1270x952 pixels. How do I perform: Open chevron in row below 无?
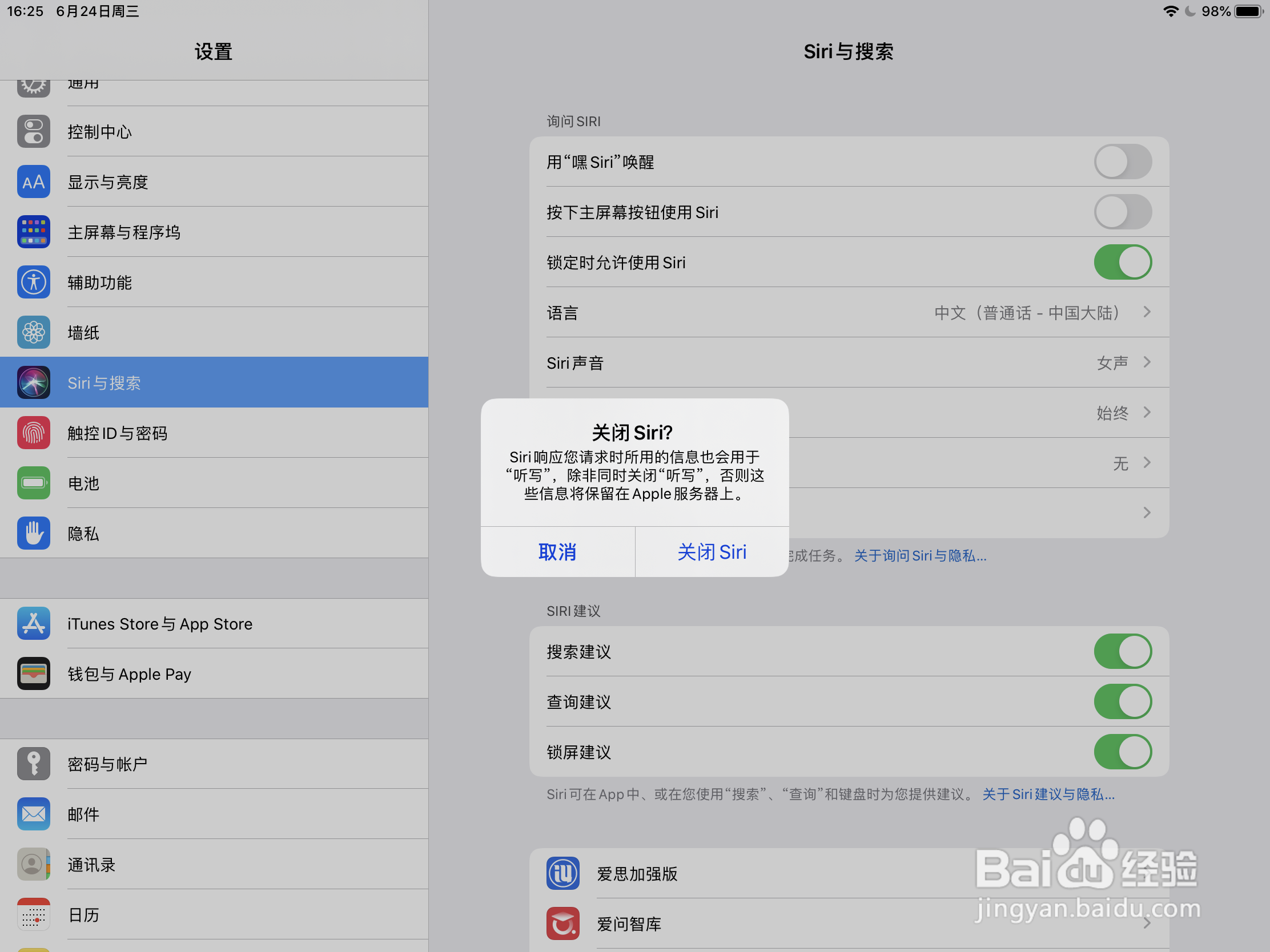coord(1147,513)
